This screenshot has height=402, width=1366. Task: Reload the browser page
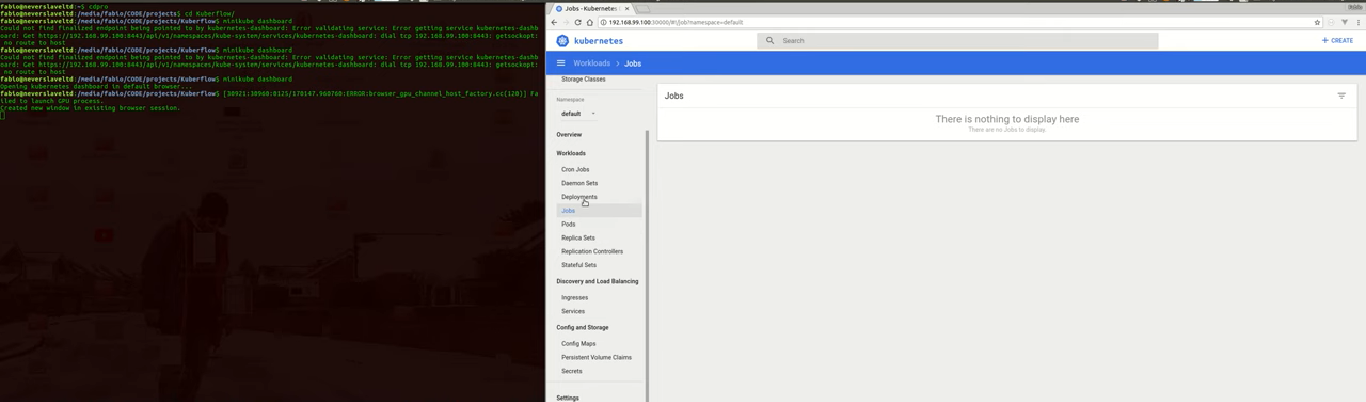(x=578, y=22)
